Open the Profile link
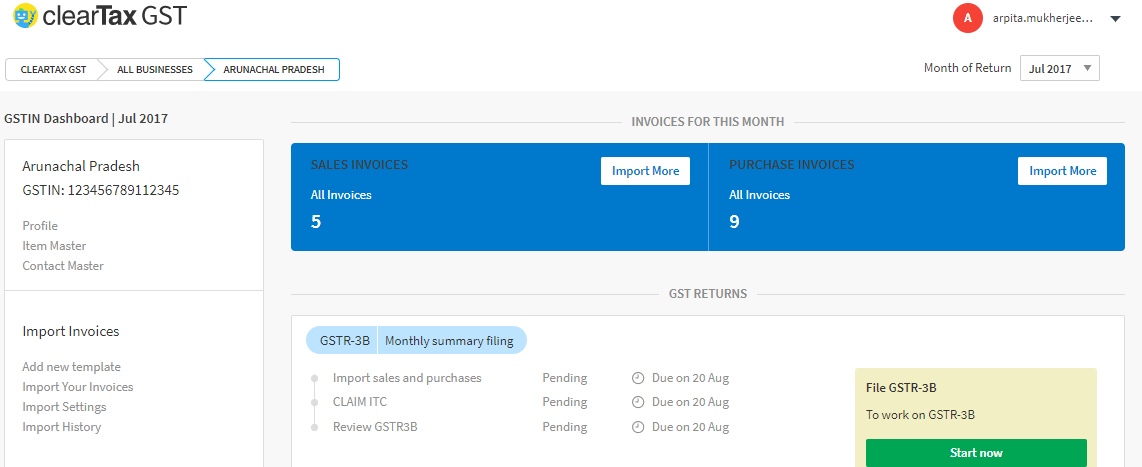The image size is (1142, 467). 40,226
